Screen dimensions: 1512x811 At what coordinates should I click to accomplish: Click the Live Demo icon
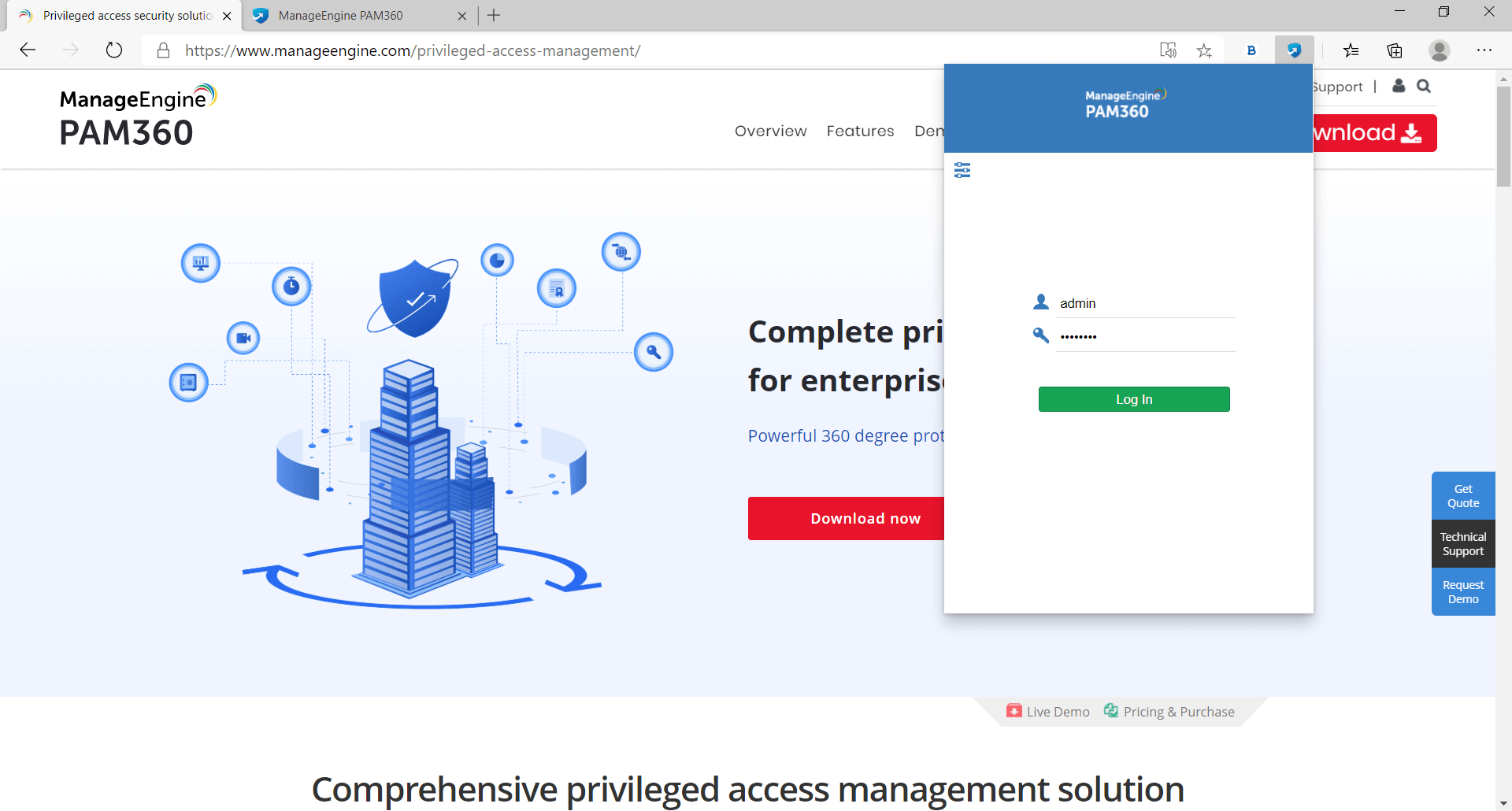(1014, 710)
